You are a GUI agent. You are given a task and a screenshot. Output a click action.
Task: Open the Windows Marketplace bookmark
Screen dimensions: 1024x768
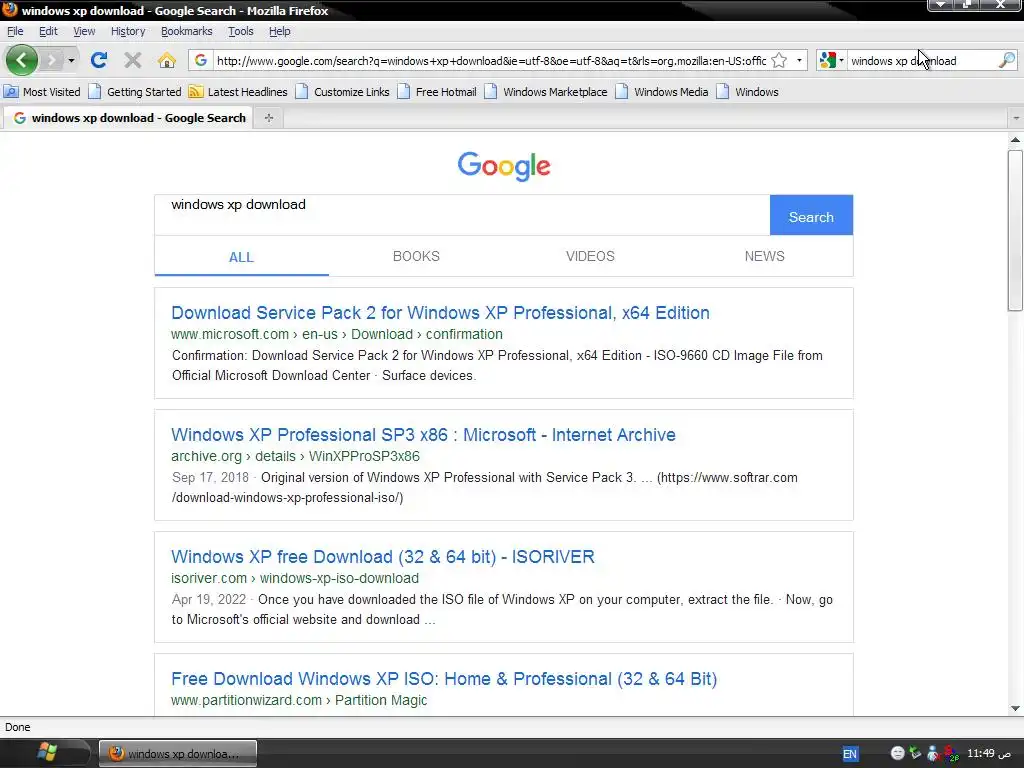(x=547, y=92)
